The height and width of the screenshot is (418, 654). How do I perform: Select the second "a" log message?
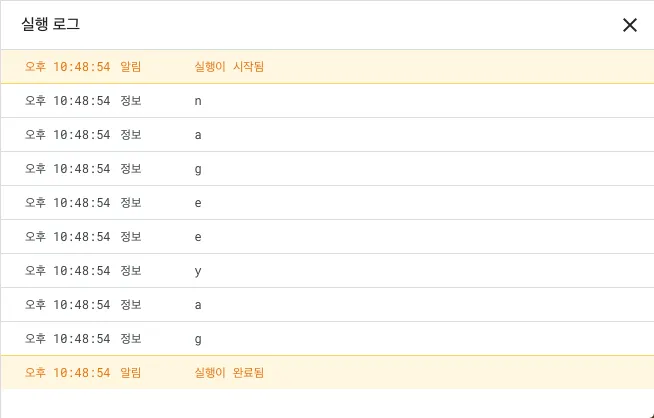click(x=199, y=305)
